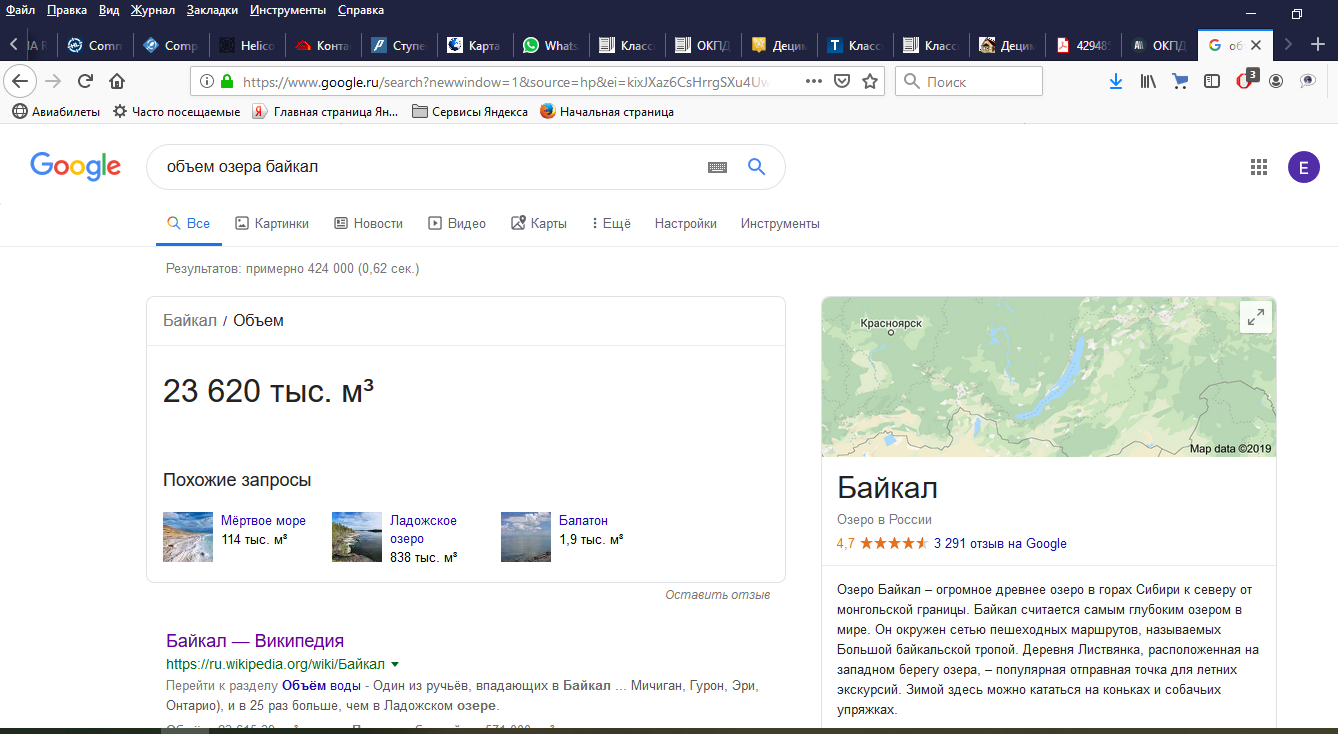1338x734 pixels.
Task: Open the Журнал menu
Action: tap(153, 10)
